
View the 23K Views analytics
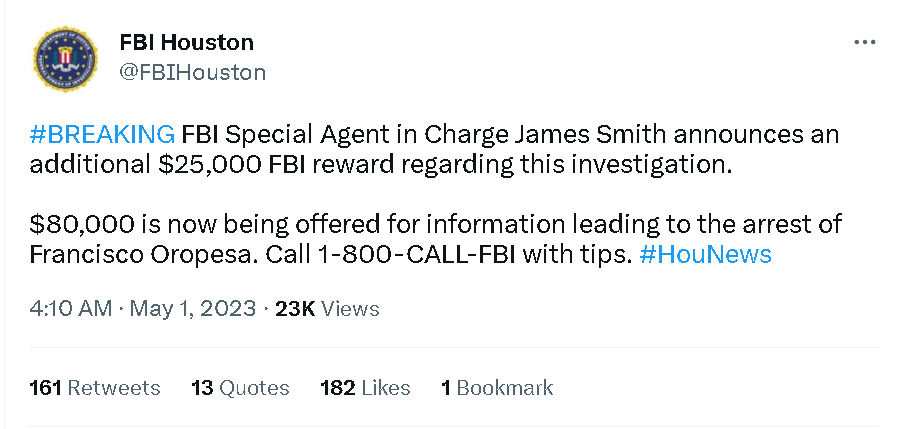coord(327,309)
